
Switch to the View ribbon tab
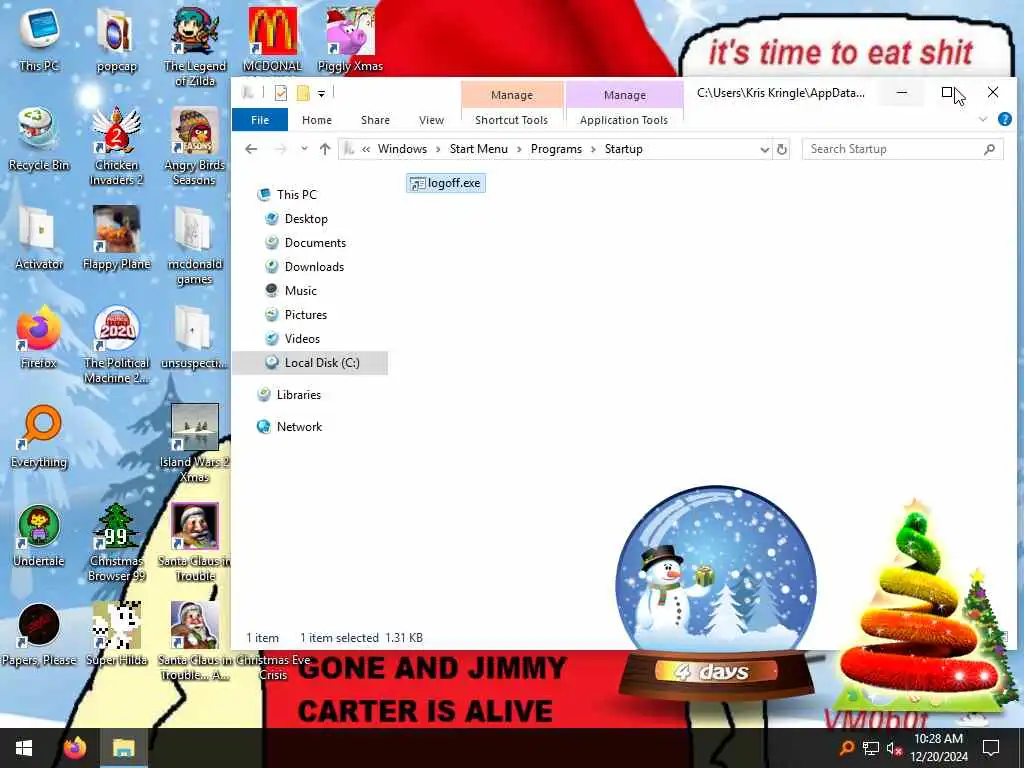[x=431, y=120]
